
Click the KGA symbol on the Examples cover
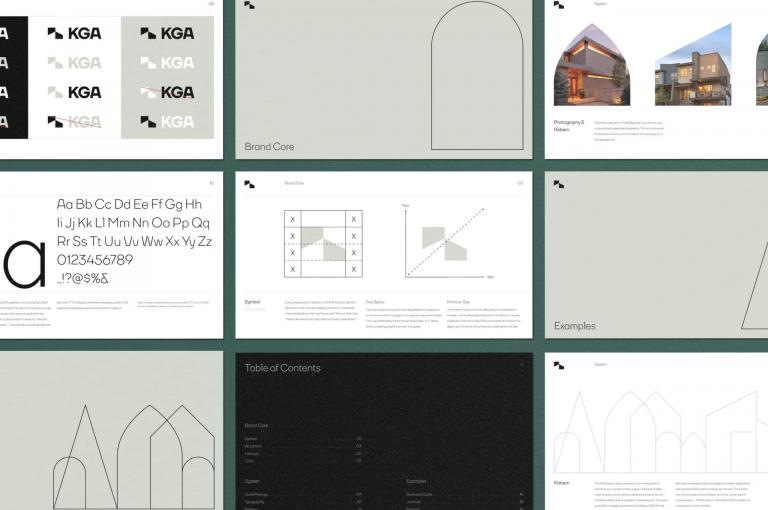click(559, 184)
